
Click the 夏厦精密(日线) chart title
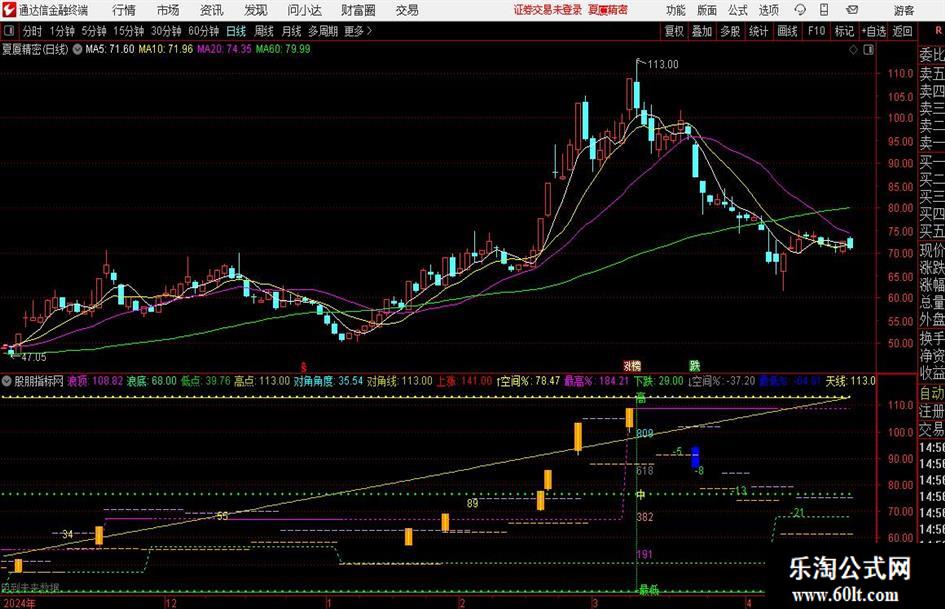35,49
